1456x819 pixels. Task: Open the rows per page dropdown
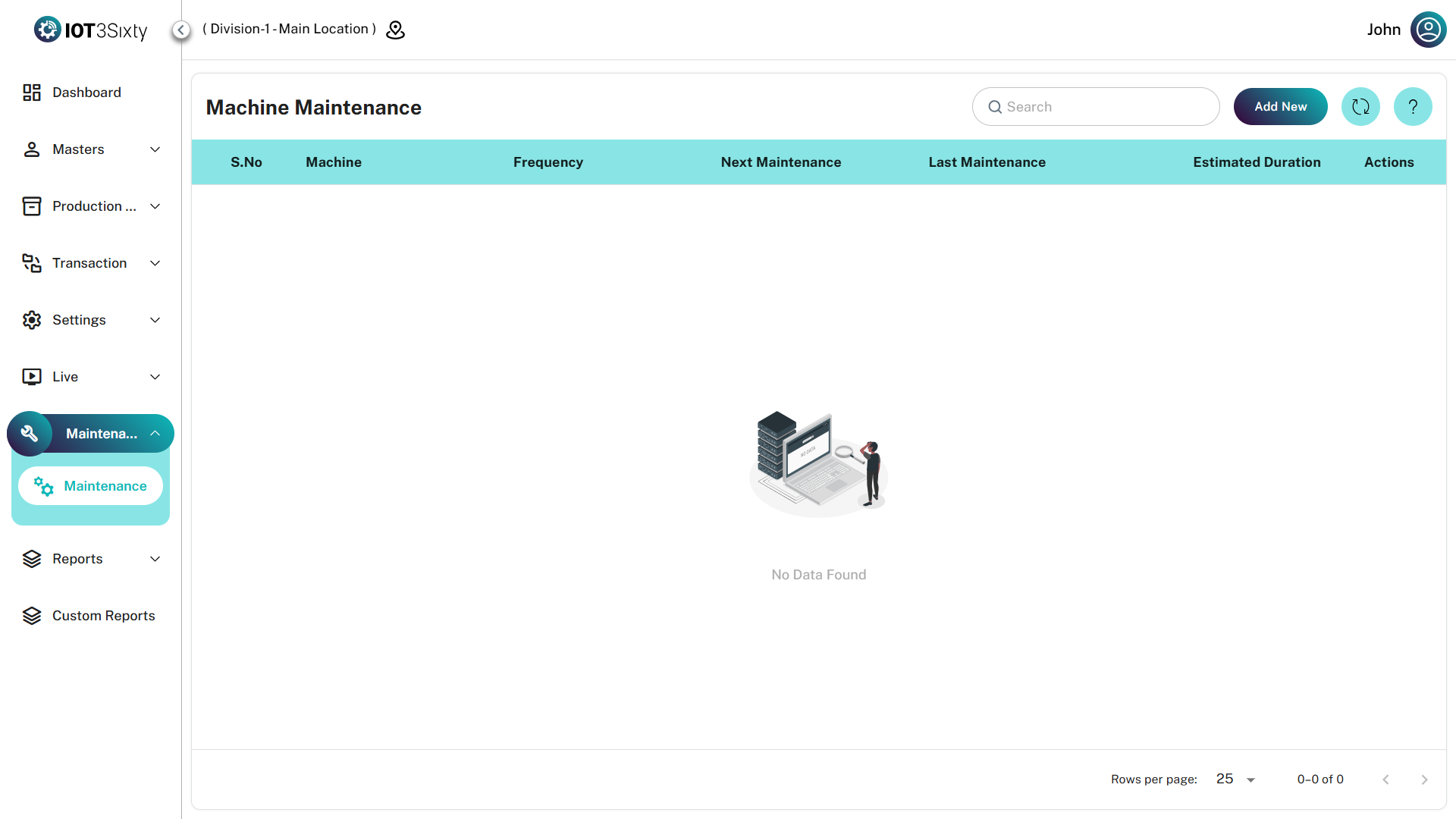point(1235,780)
